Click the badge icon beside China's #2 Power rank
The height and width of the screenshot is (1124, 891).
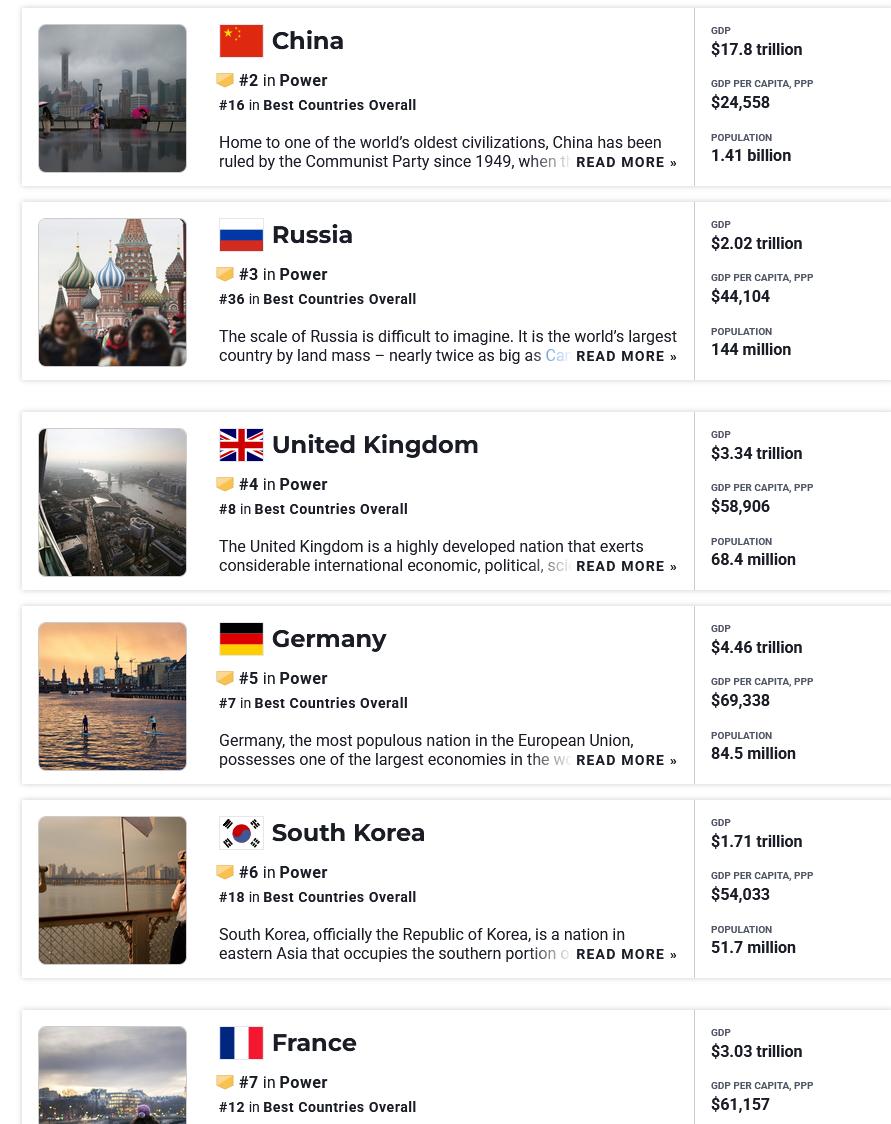(225, 80)
